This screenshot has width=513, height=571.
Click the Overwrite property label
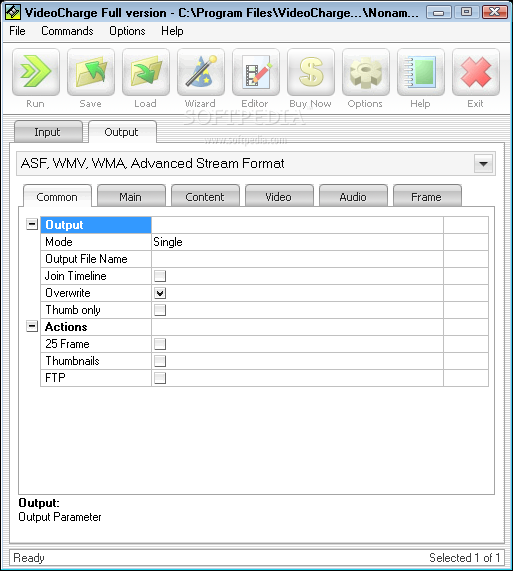click(68, 293)
